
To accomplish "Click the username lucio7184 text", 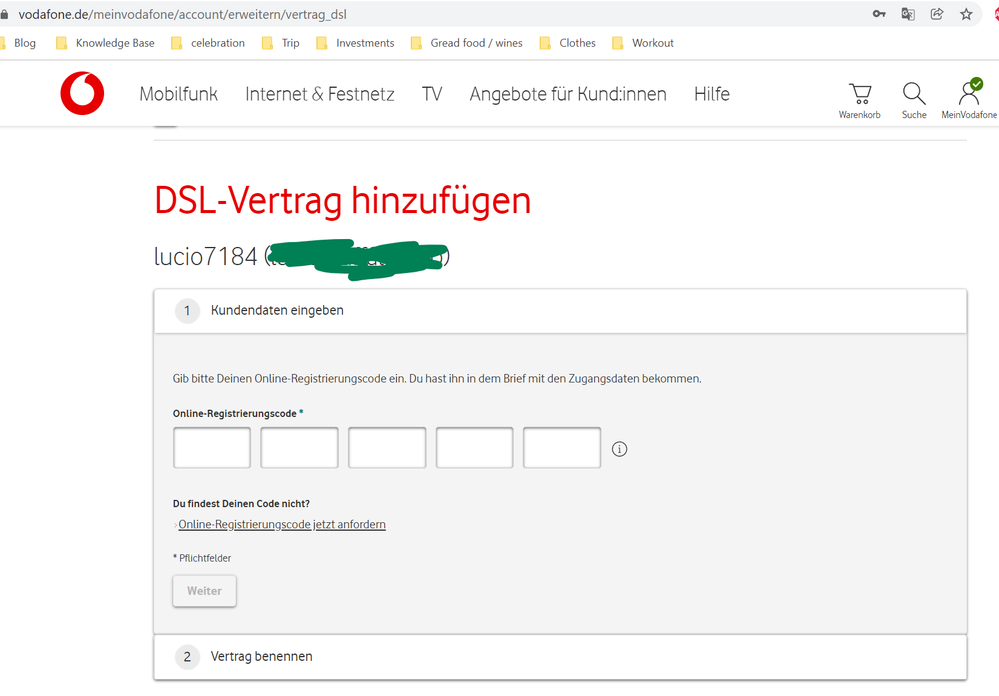I will [x=206, y=256].
